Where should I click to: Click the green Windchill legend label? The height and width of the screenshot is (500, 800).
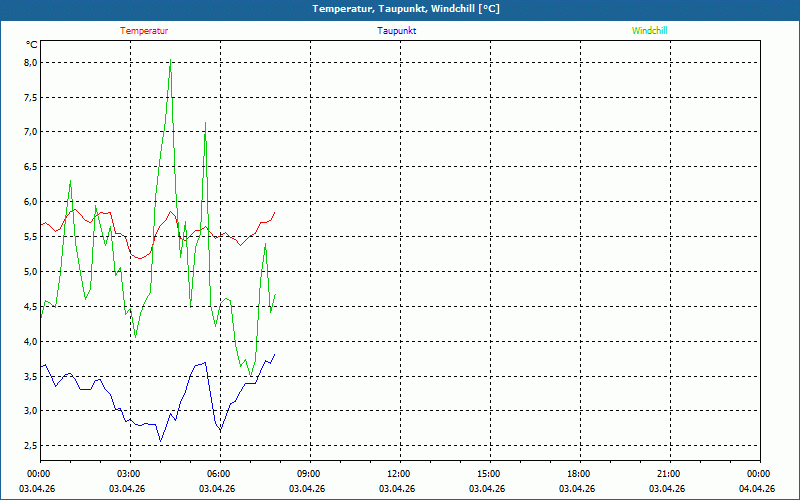tap(649, 31)
